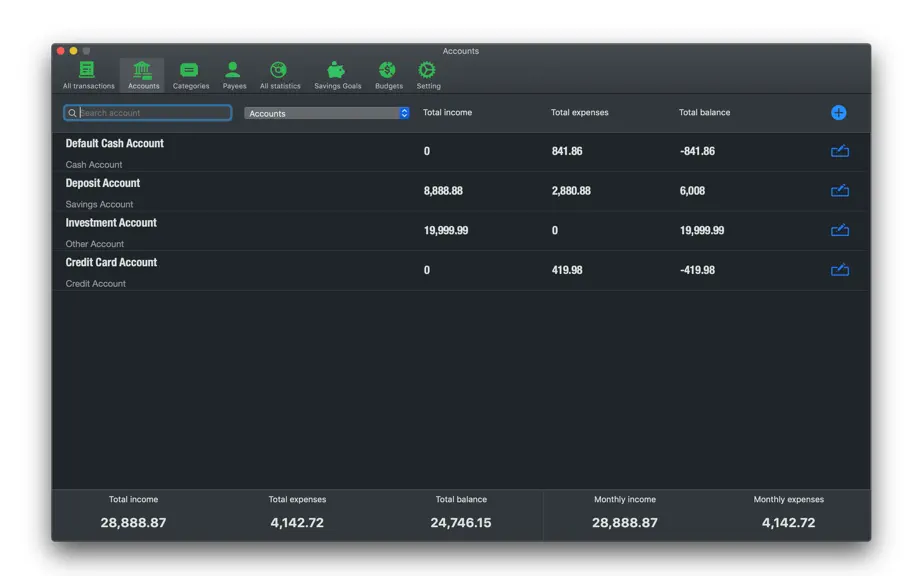The image size is (922, 576).
Task: Minimize the Accounts window
Action: tap(74, 51)
